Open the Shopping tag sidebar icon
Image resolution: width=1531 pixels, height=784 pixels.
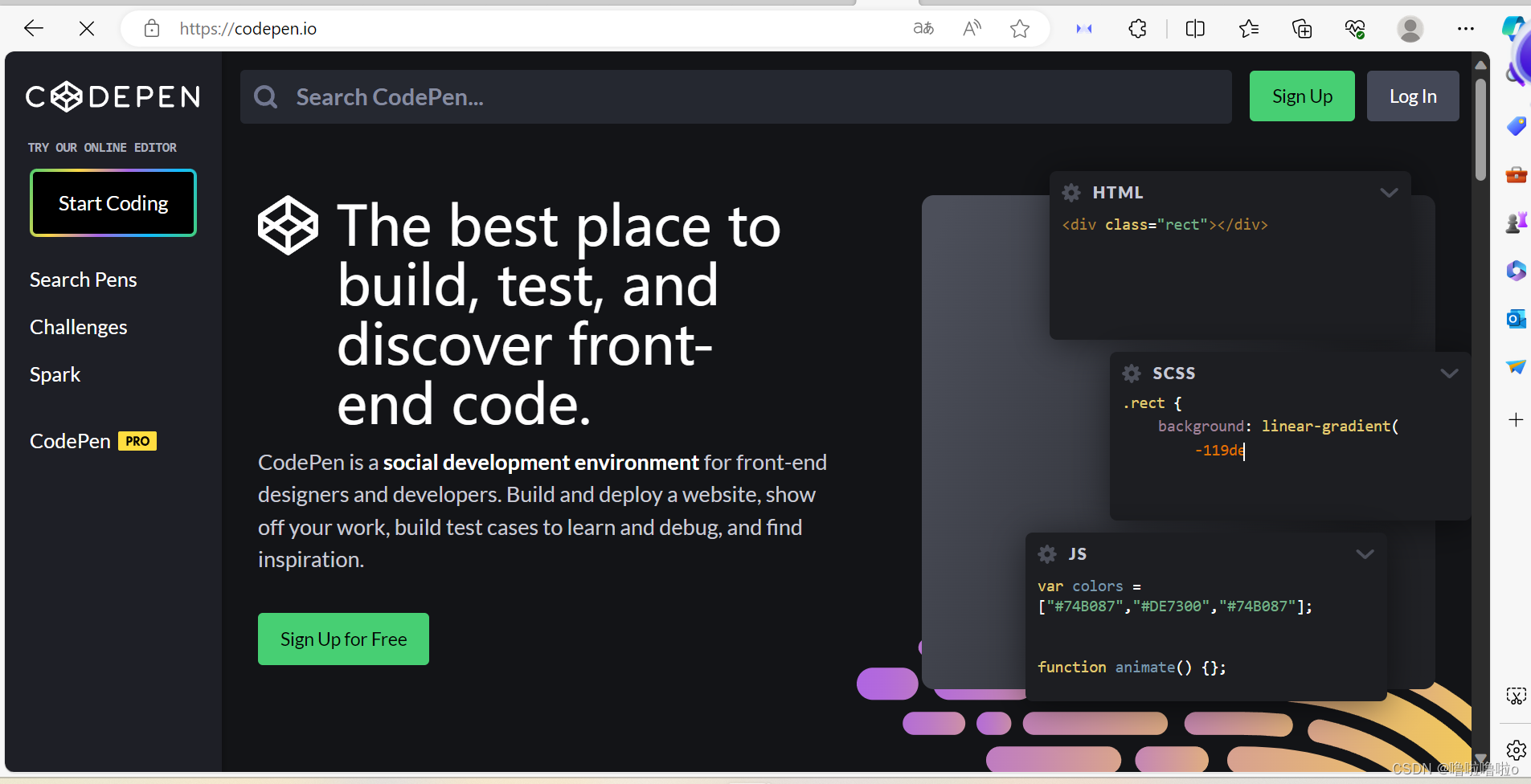click(1516, 126)
